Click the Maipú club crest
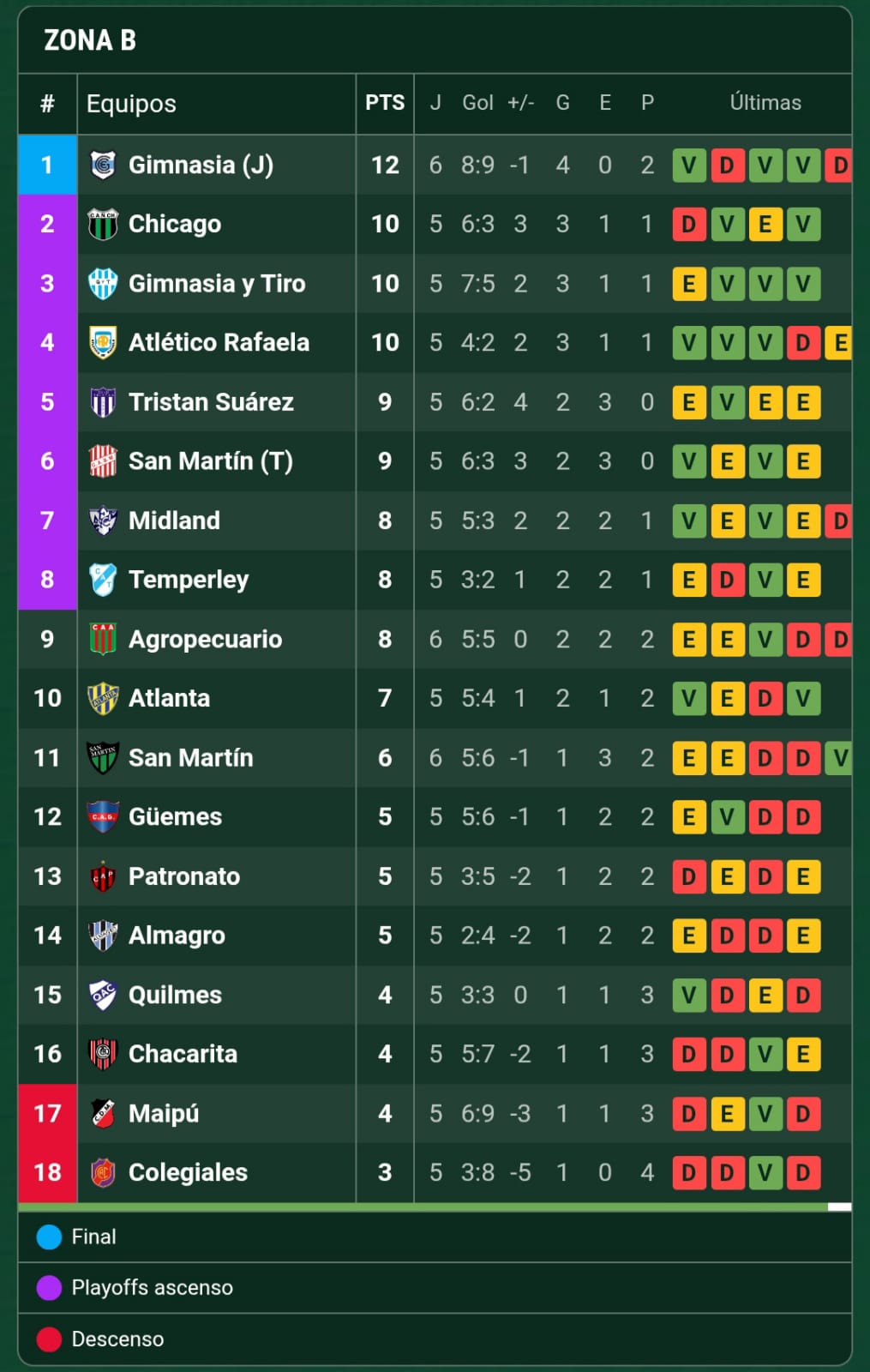This screenshot has width=870, height=1372. [x=103, y=1113]
